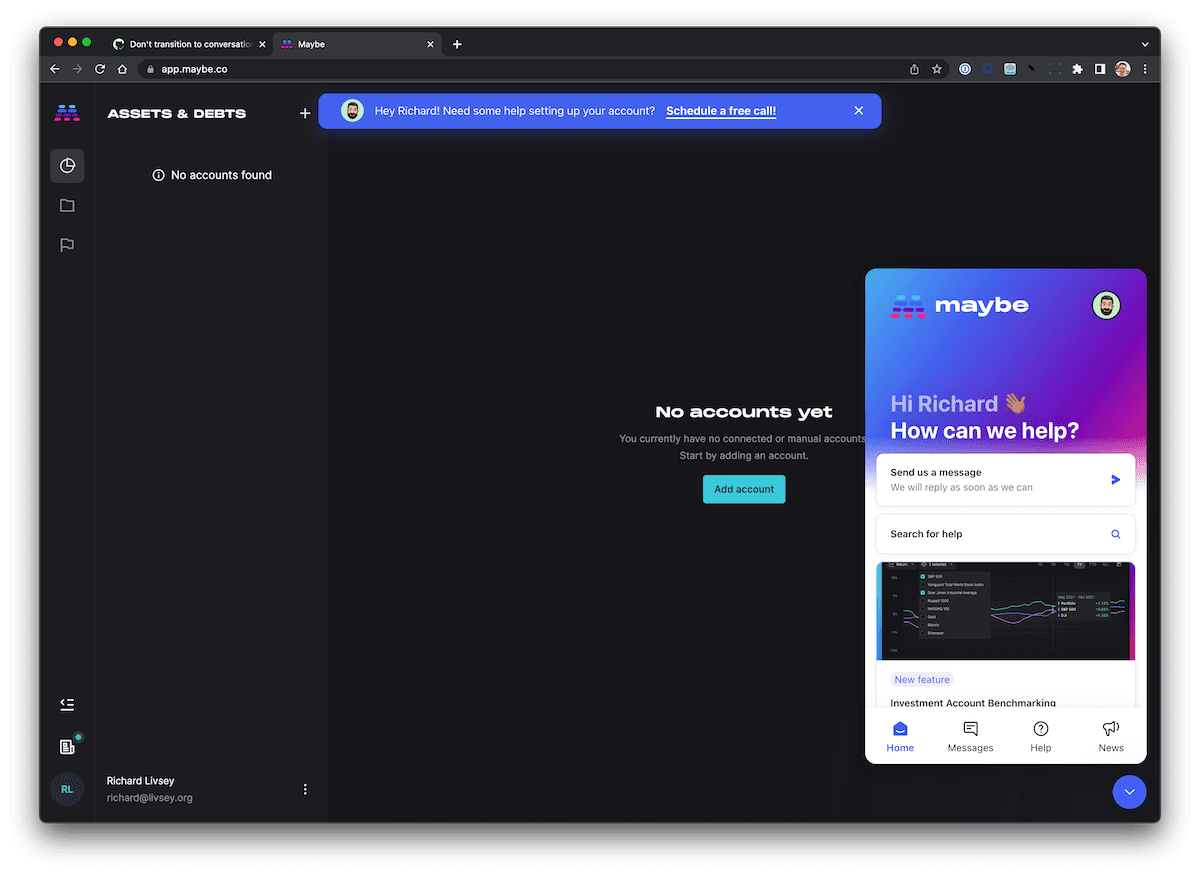Screen dimensions: 1200x875
Task: Open the disk-shaped extension icon
Action: coord(1010,69)
